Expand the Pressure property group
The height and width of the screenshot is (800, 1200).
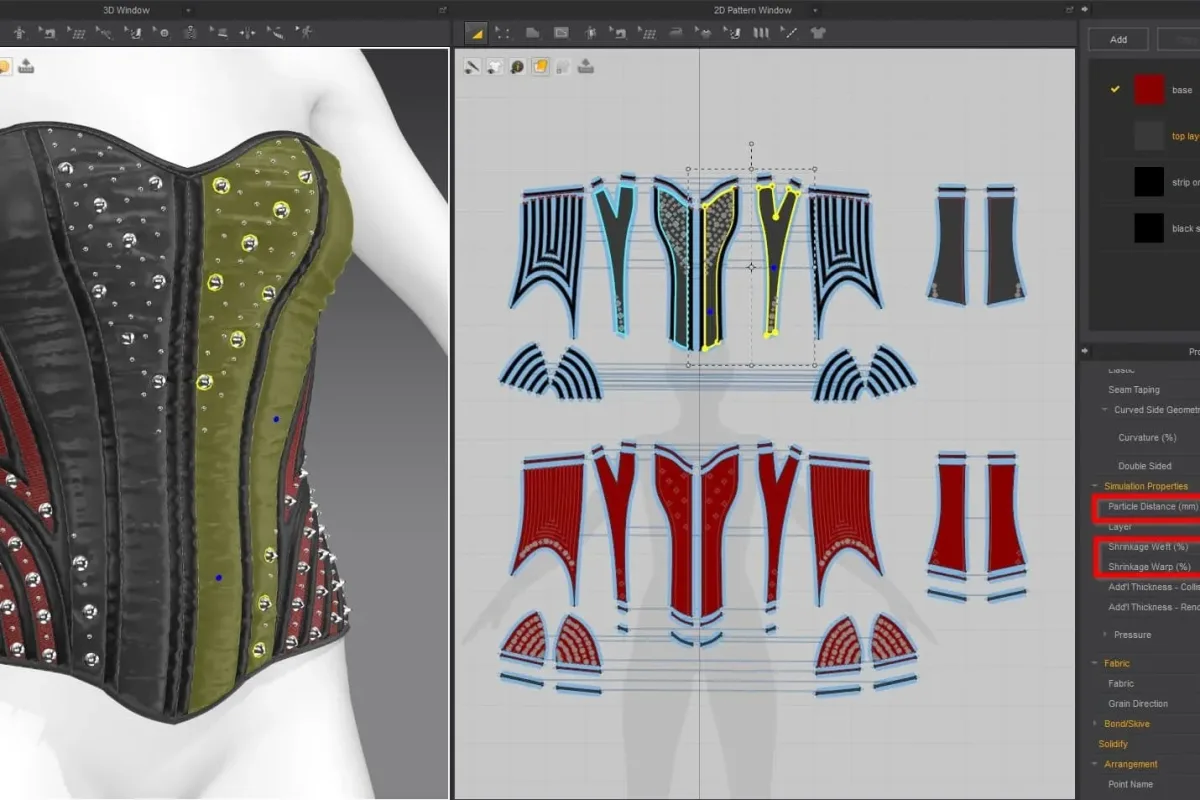tap(1104, 635)
